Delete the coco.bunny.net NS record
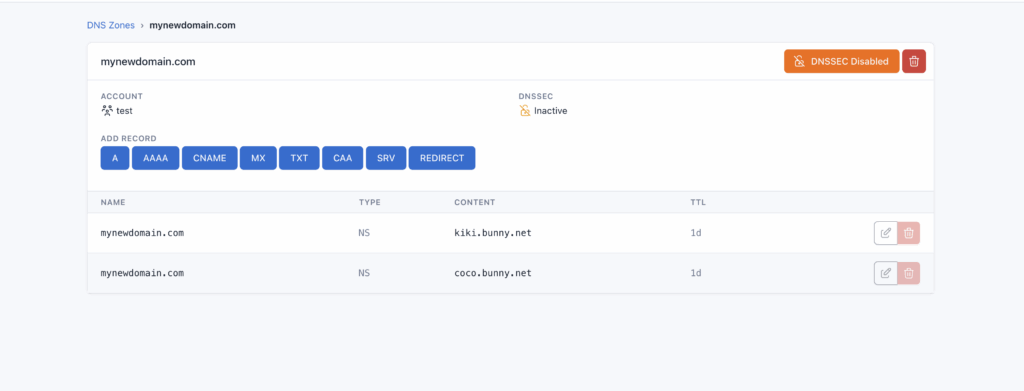1024x391 pixels. 908,273
